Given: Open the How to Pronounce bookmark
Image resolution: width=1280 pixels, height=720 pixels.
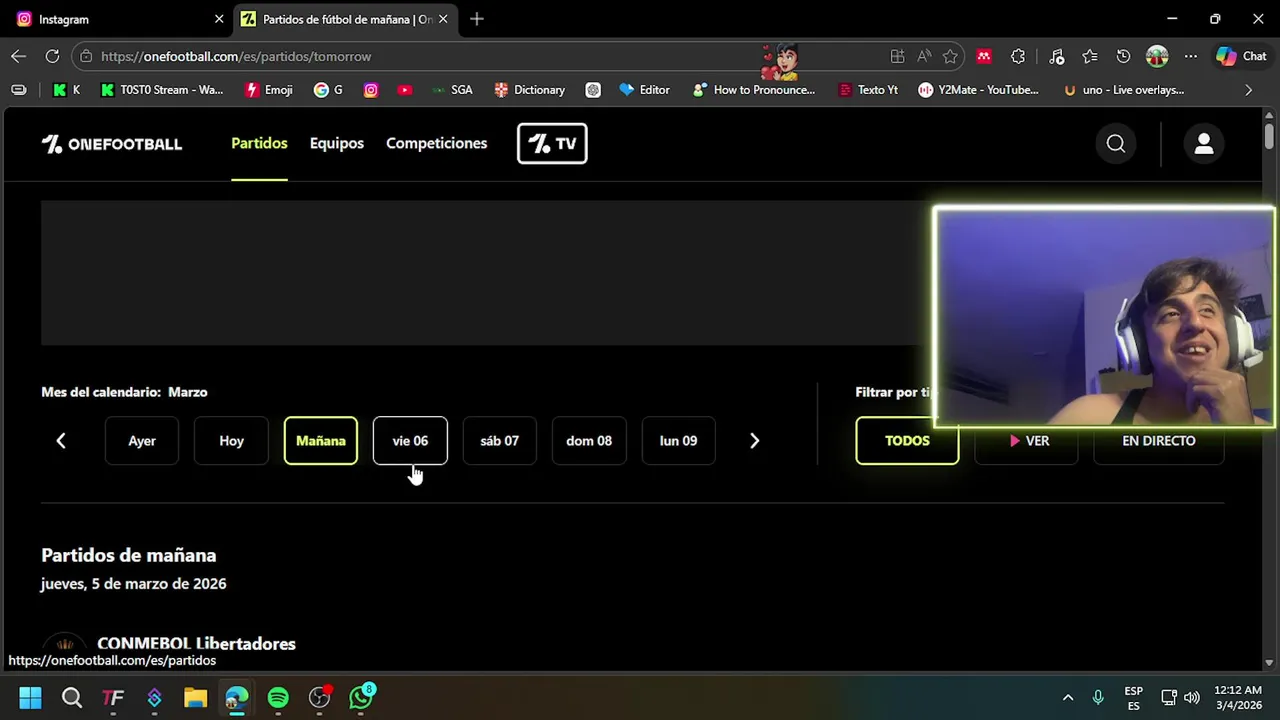Looking at the screenshot, I should (x=753, y=90).
